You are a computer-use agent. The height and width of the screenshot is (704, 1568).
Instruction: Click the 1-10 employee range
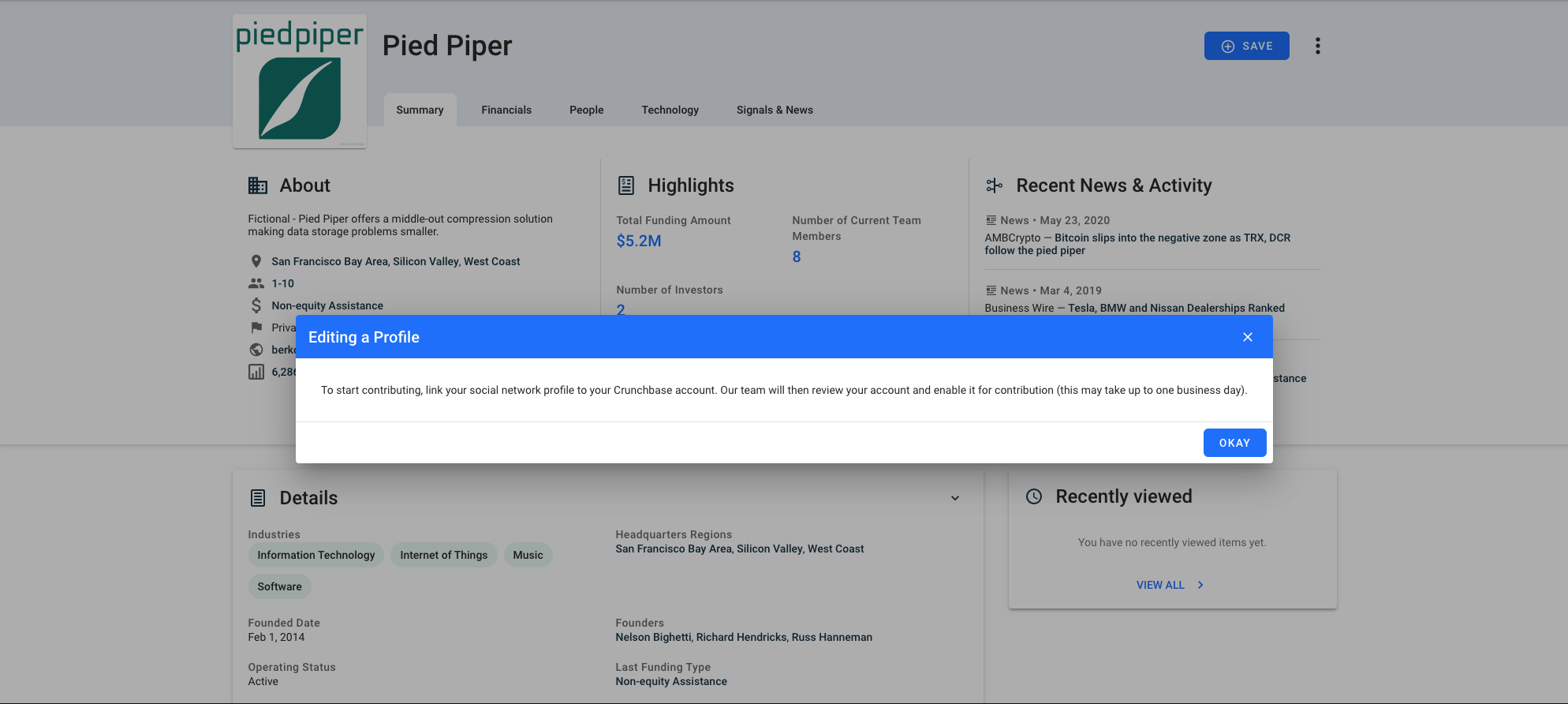[x=282, y=283]
